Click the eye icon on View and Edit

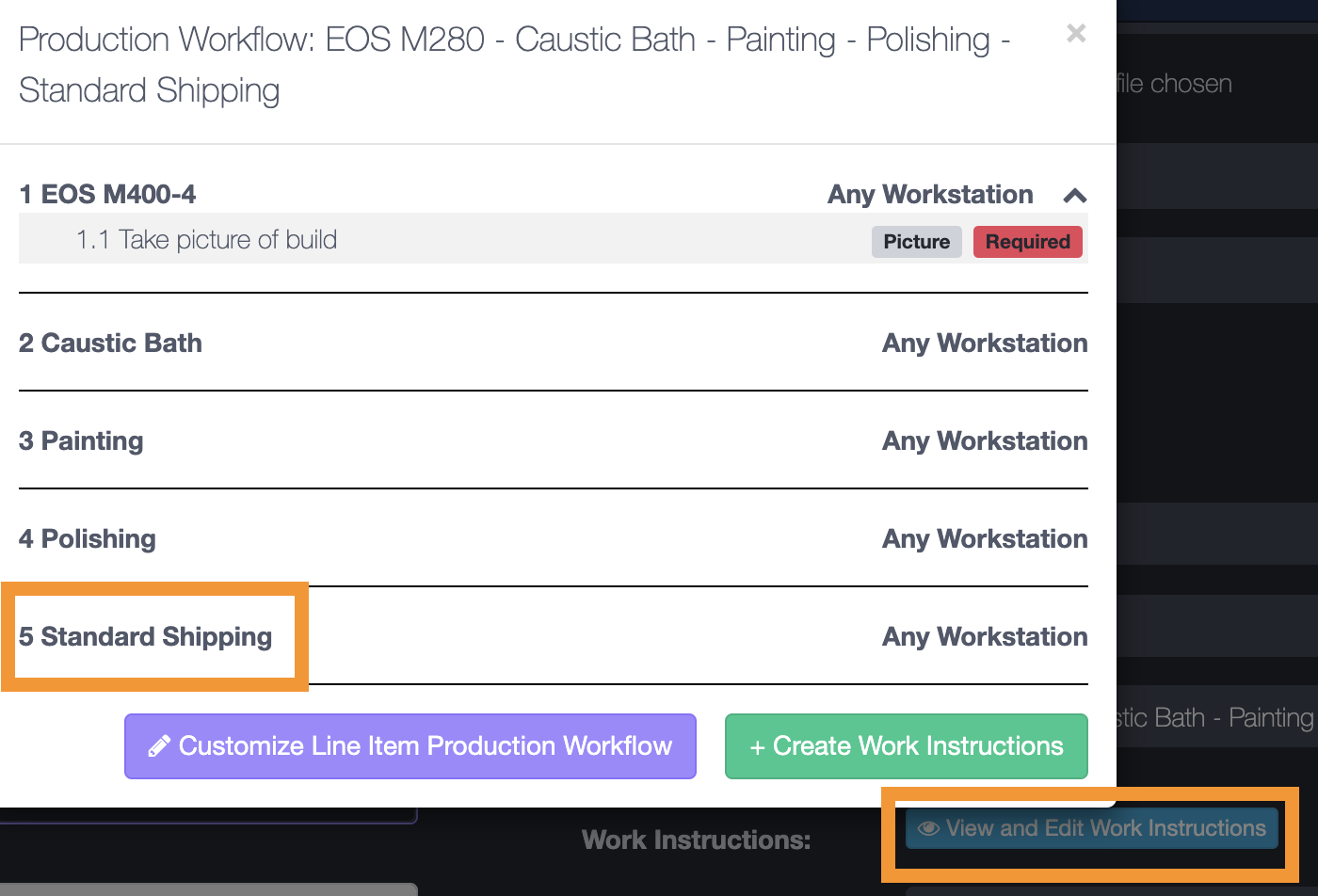click(x=928, y=828)
